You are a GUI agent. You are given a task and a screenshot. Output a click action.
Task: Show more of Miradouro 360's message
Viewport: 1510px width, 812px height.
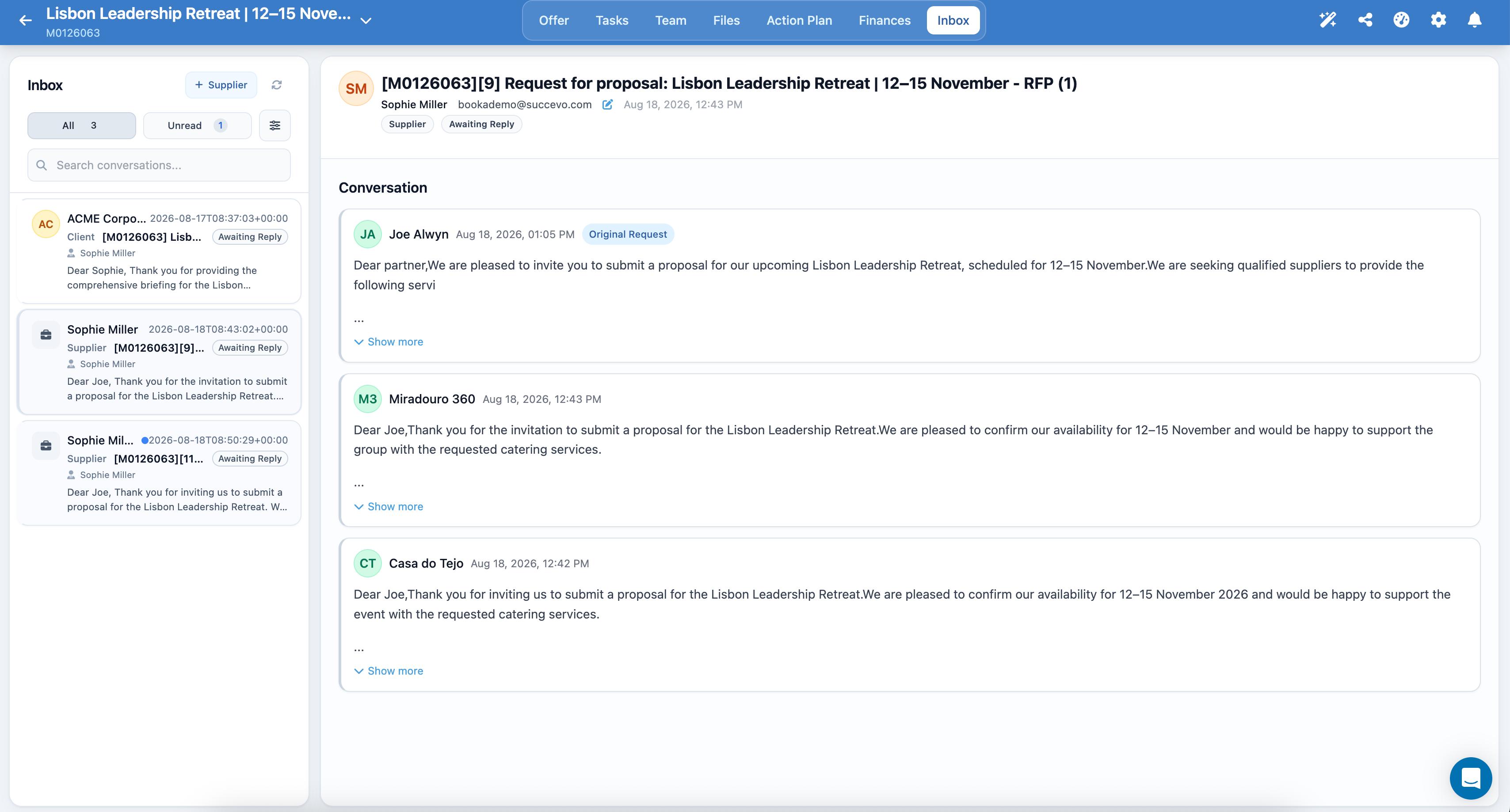pos(389,506)
